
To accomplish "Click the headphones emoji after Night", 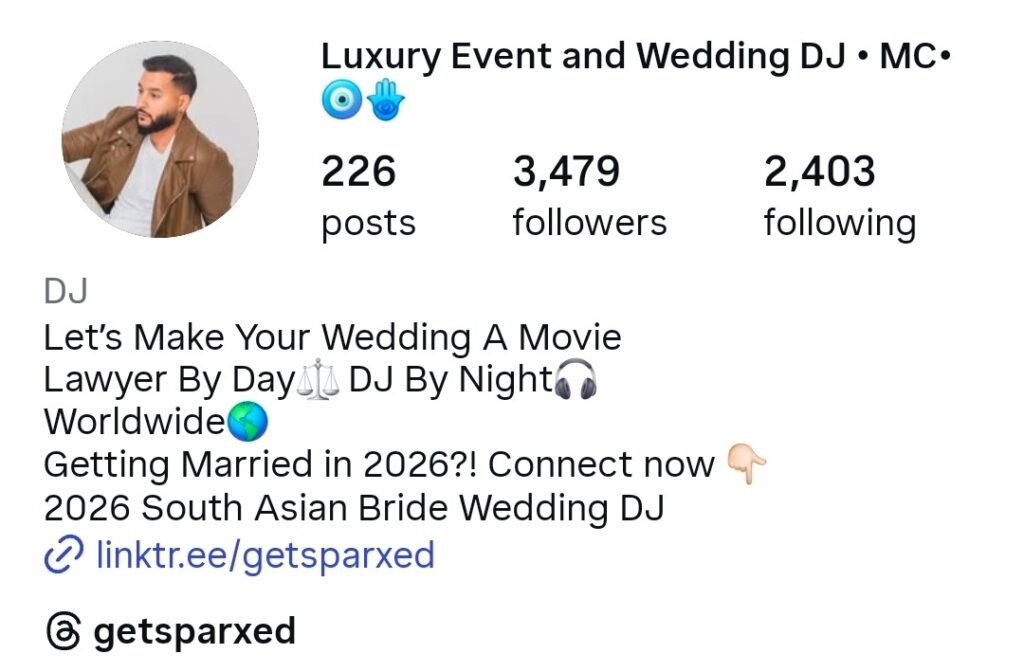I will coord(575,379).
